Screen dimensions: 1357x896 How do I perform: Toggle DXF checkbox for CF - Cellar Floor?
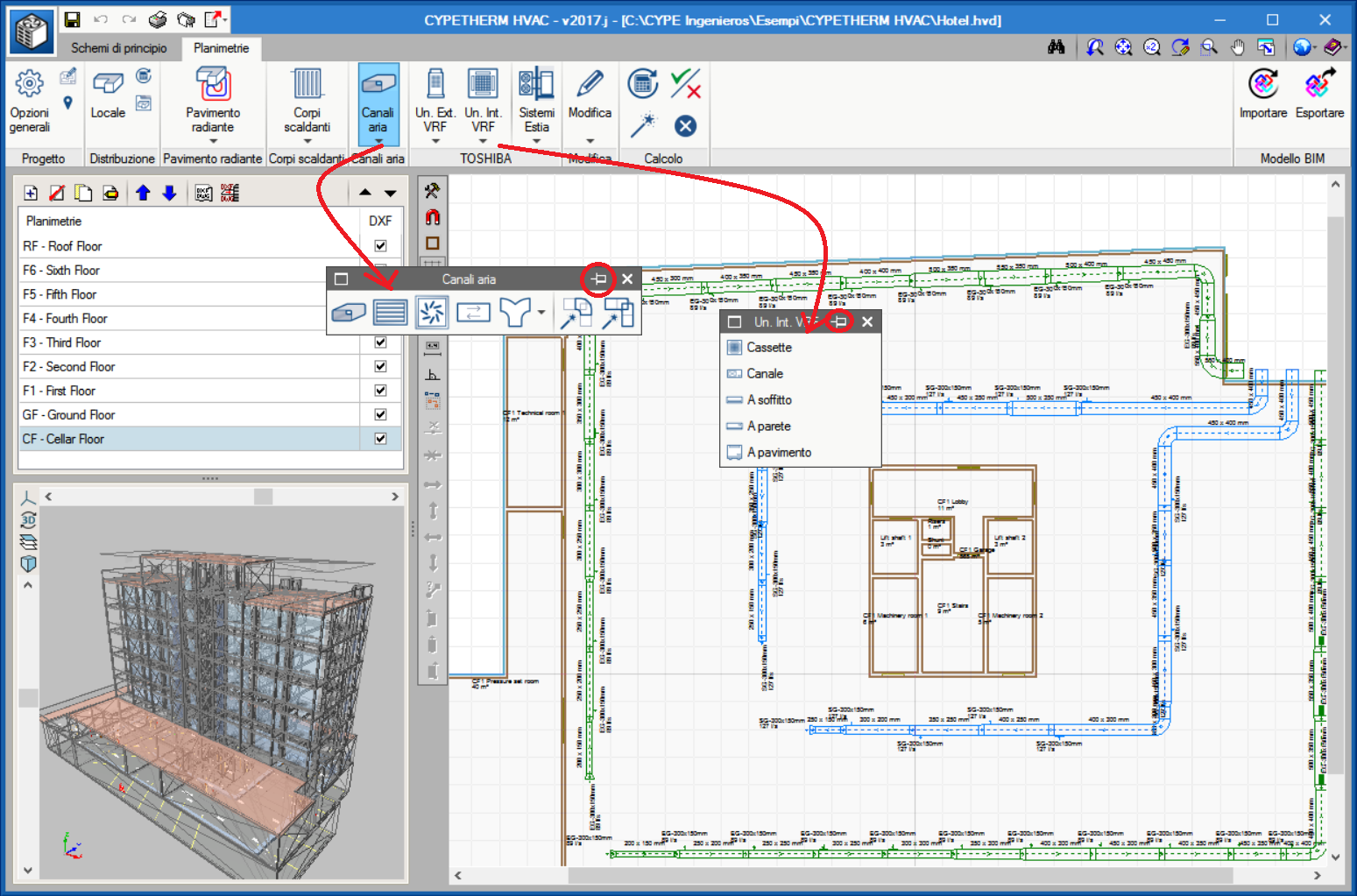(x=380, y=439)
